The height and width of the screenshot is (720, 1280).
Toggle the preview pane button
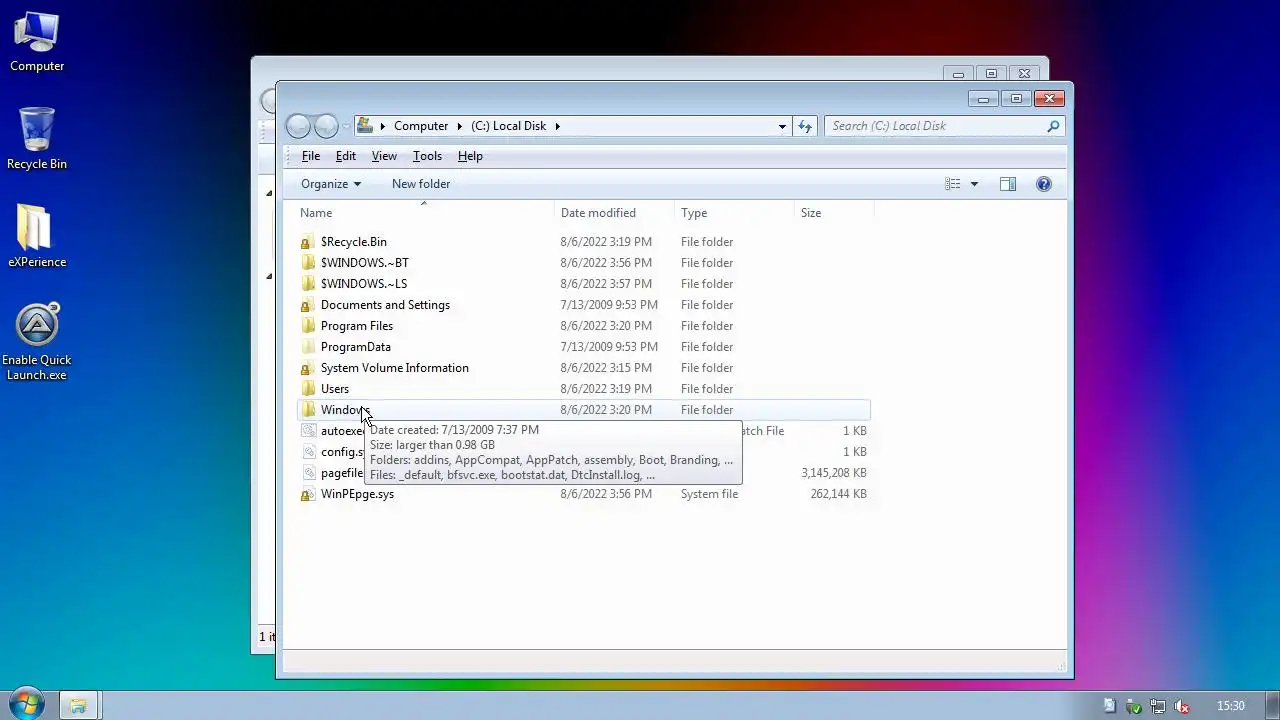pos(1008,184)
